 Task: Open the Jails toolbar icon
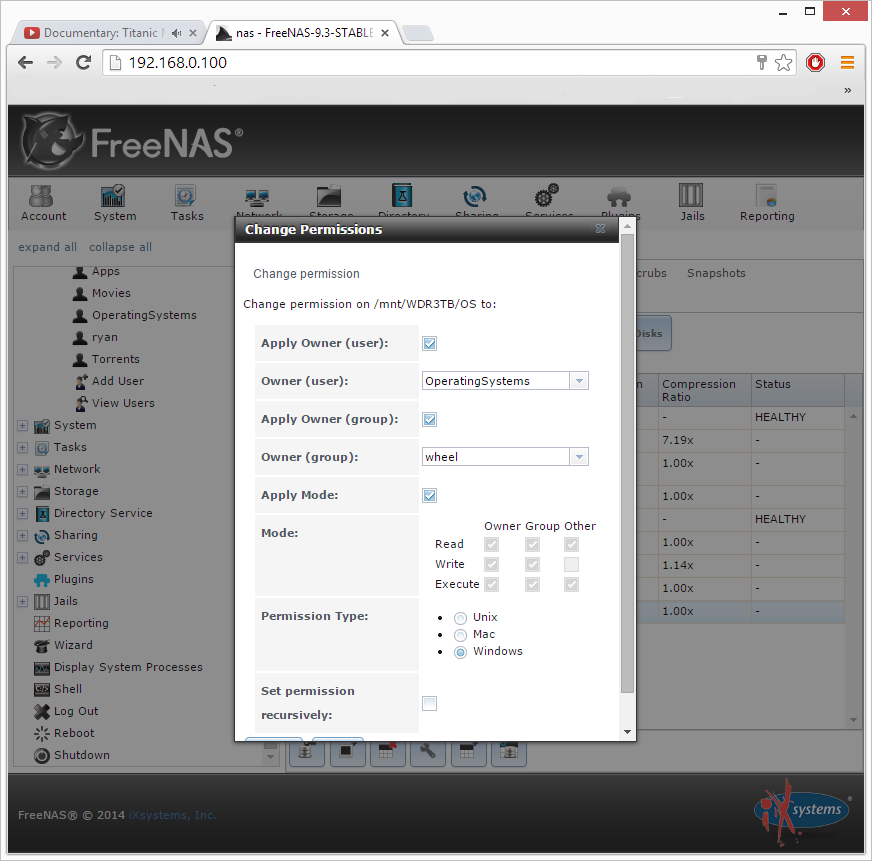[691, 196]
